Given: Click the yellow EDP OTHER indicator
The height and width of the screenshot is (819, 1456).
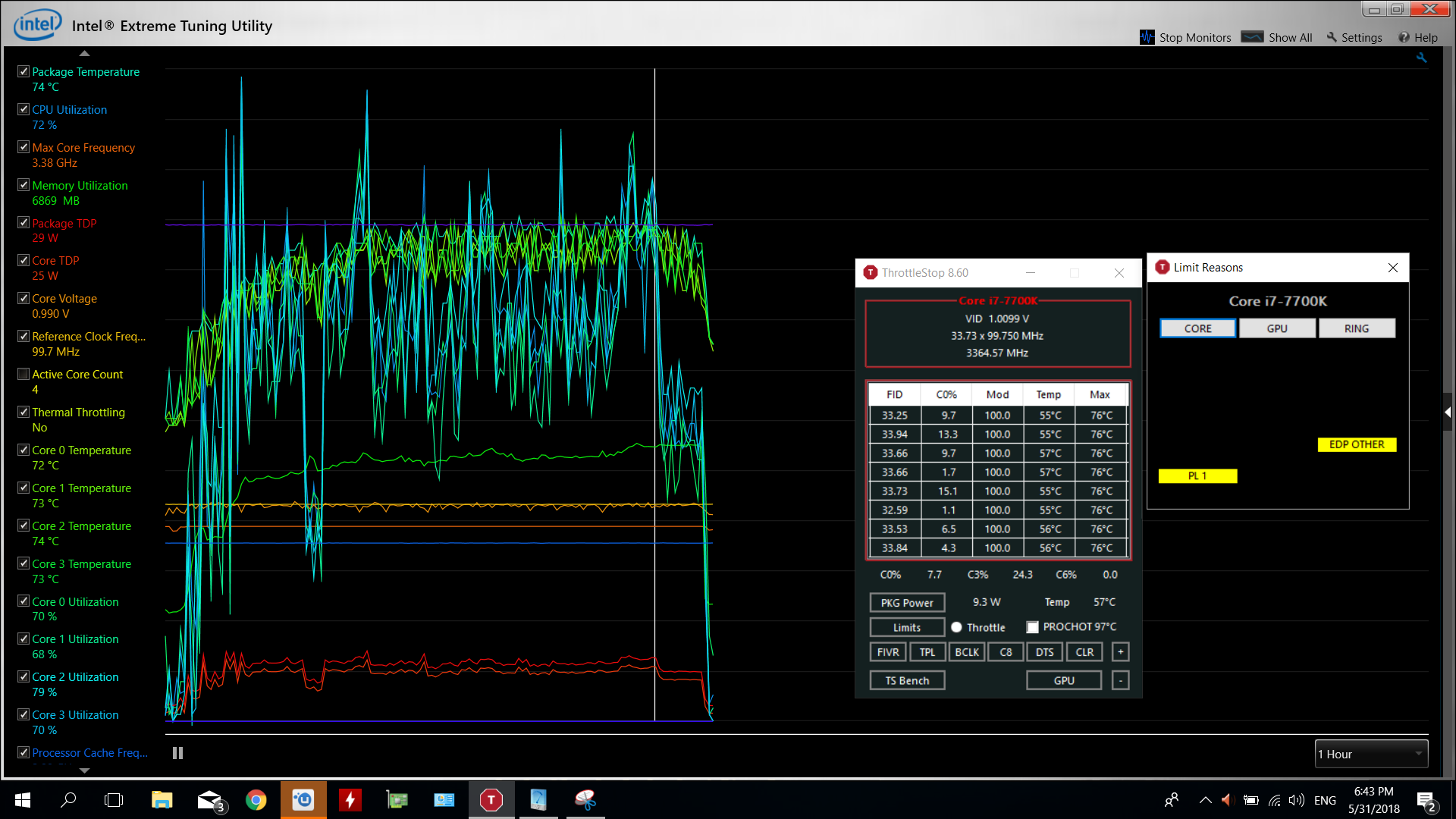Looking at the screenshot, I should point(1357,444).
